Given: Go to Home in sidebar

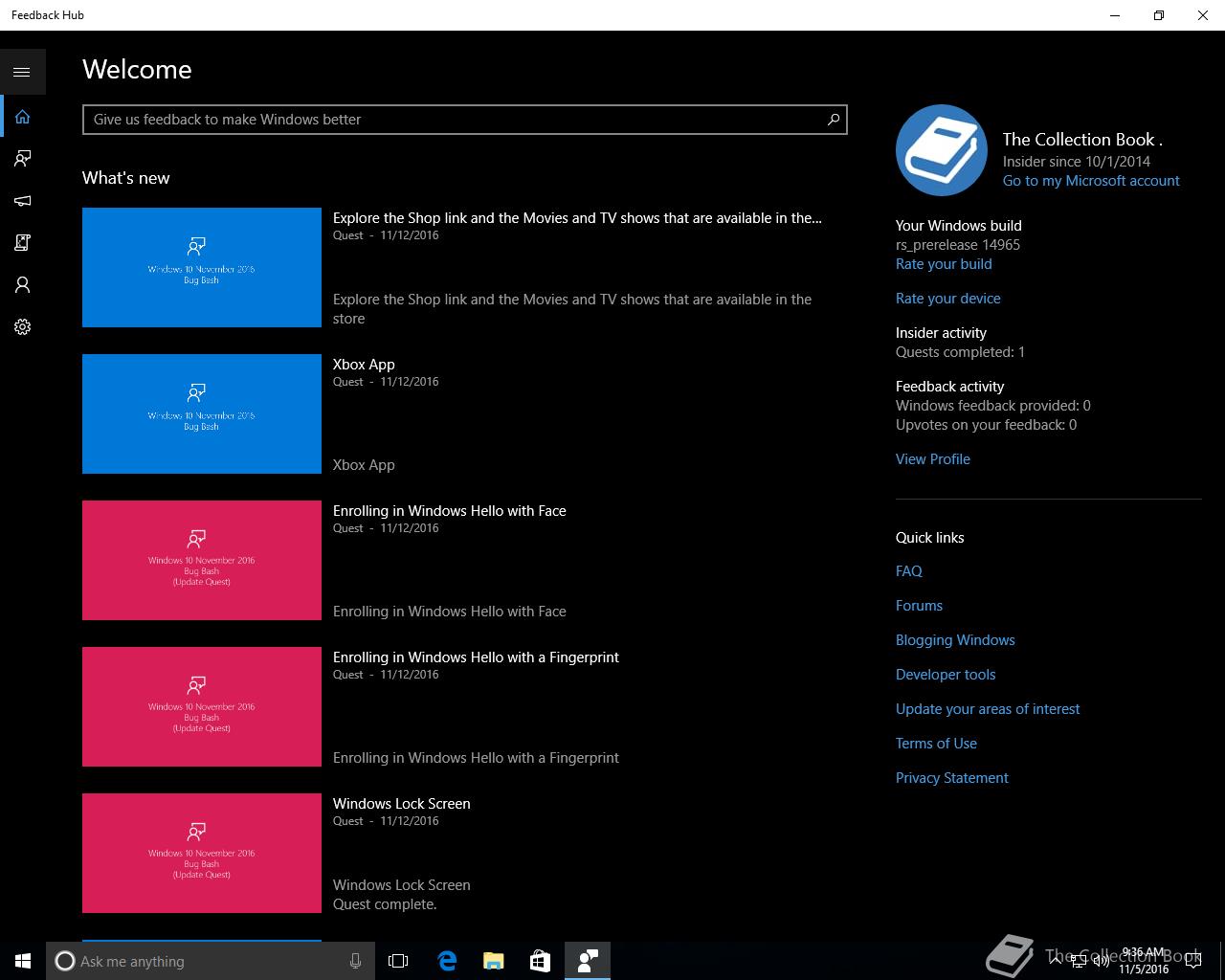Looking at the screenshot, I should click(22, 117).
